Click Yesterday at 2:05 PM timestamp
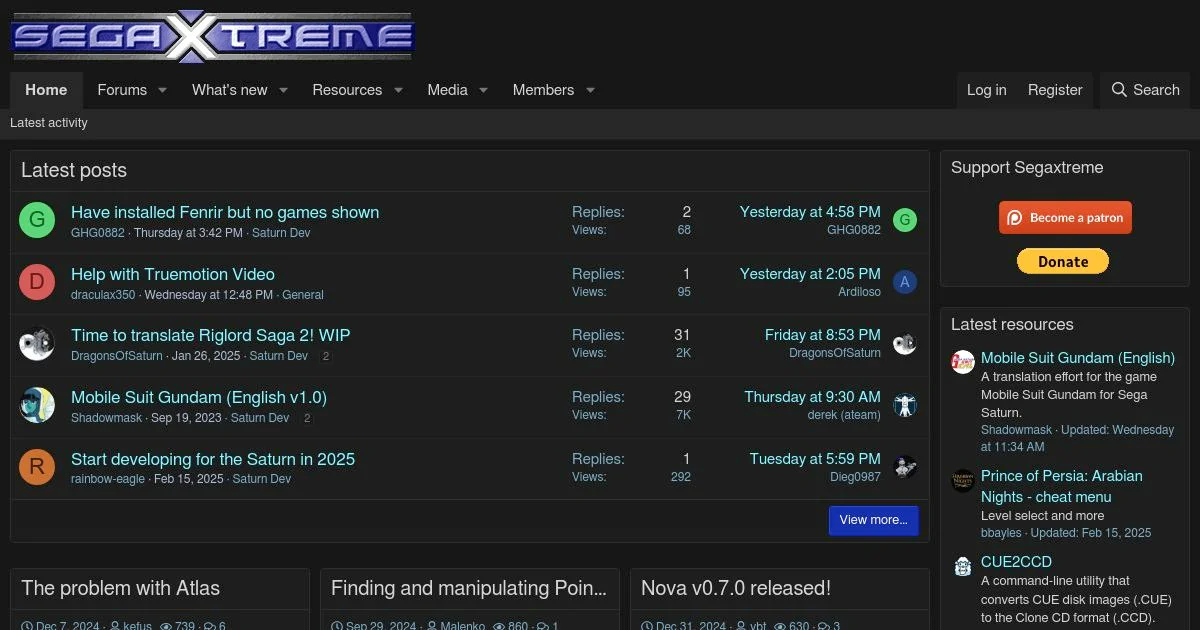1200x630 pixels. [810, 274]
